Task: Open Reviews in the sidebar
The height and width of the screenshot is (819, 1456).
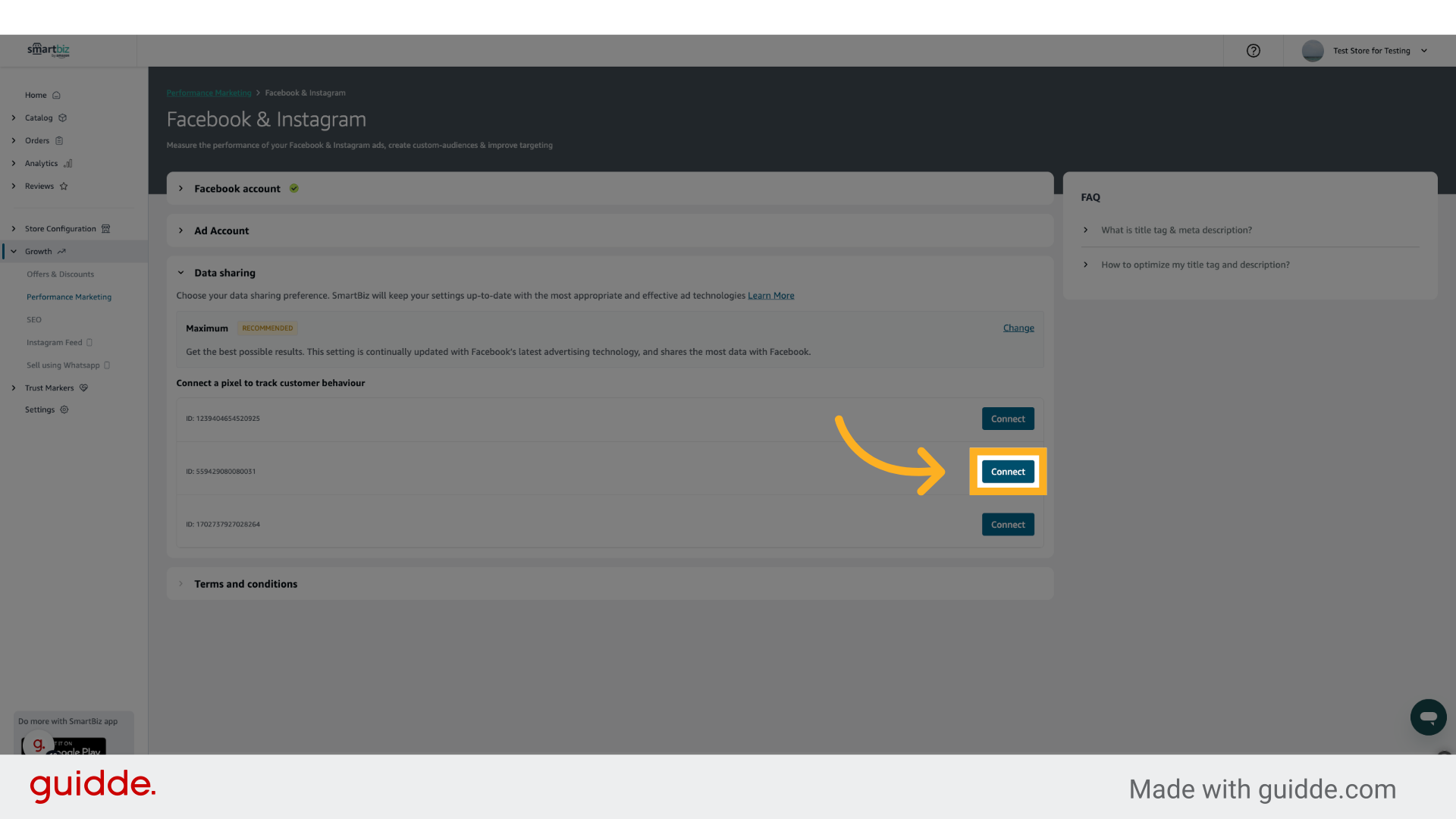Action: (39, 186)
